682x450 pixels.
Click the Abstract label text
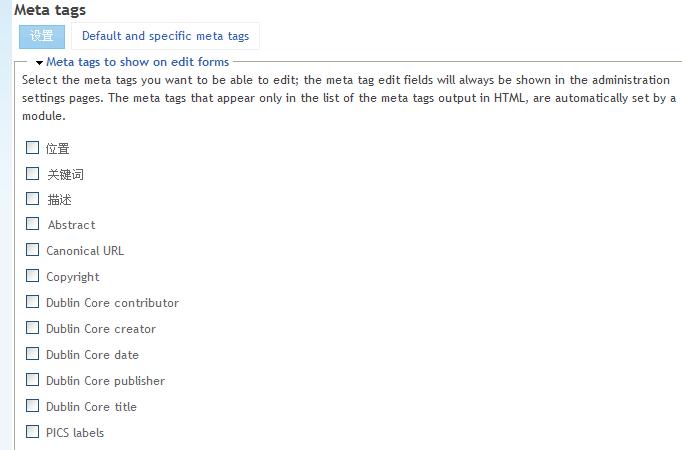[x=71, y=225]
